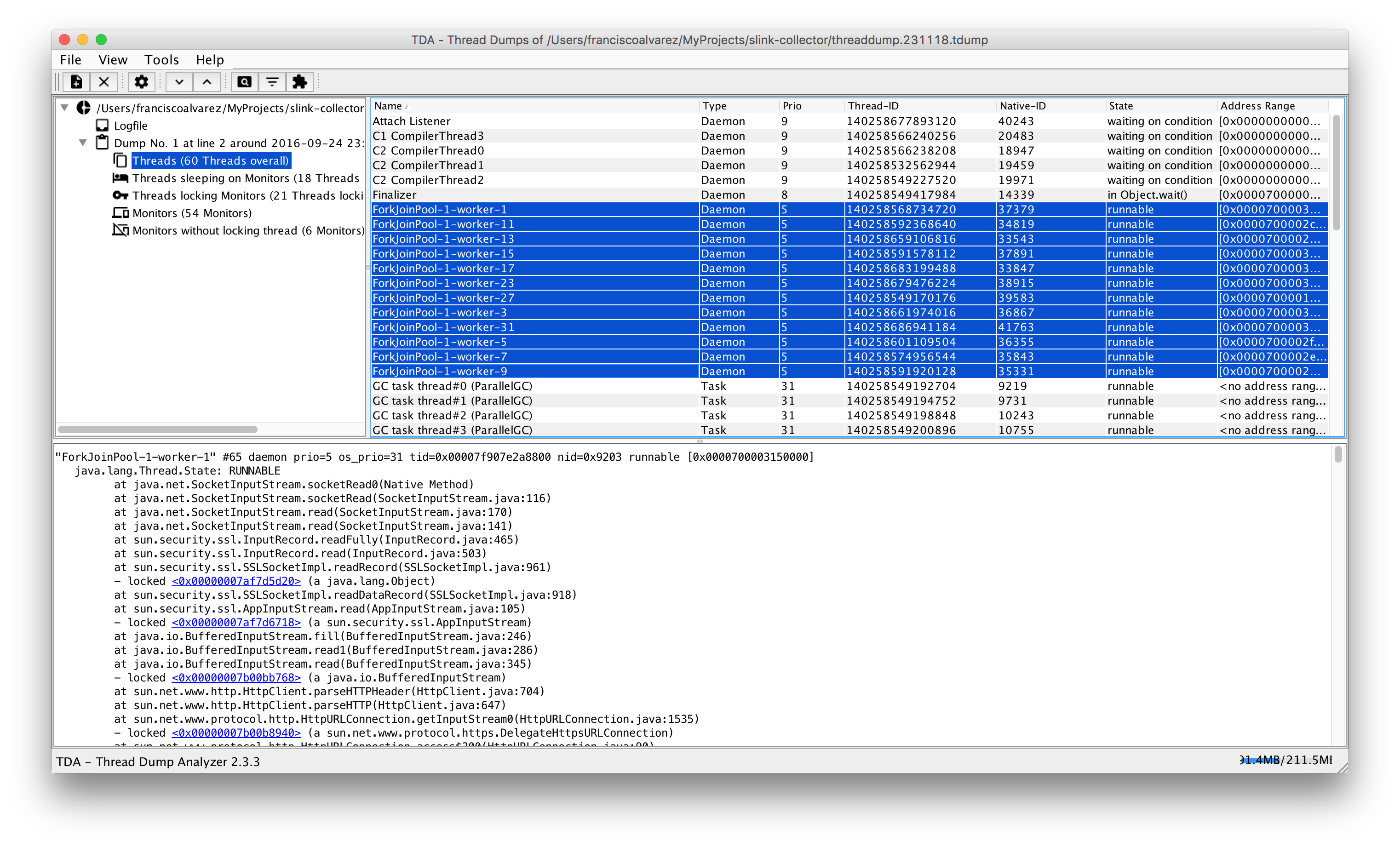The height and width of the screenshot is (847, 1400).
Task: Click the collapse-all up chevron toolbar icon
Action: 207,82
